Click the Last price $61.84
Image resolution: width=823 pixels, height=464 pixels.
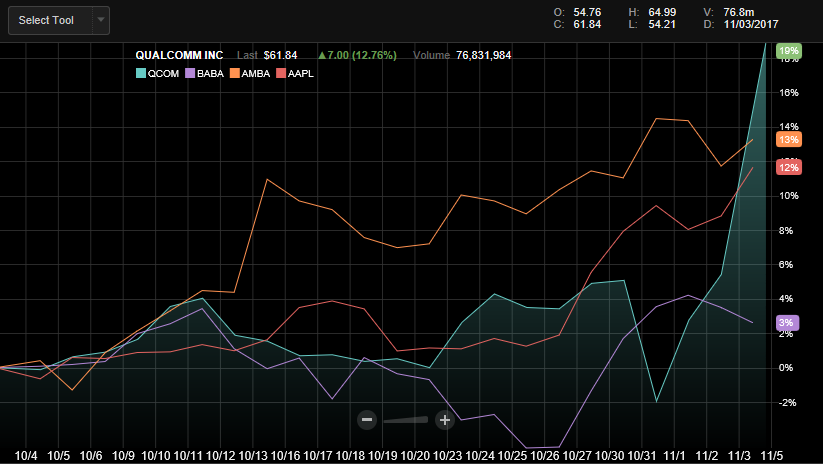click(x=280, y=55)
